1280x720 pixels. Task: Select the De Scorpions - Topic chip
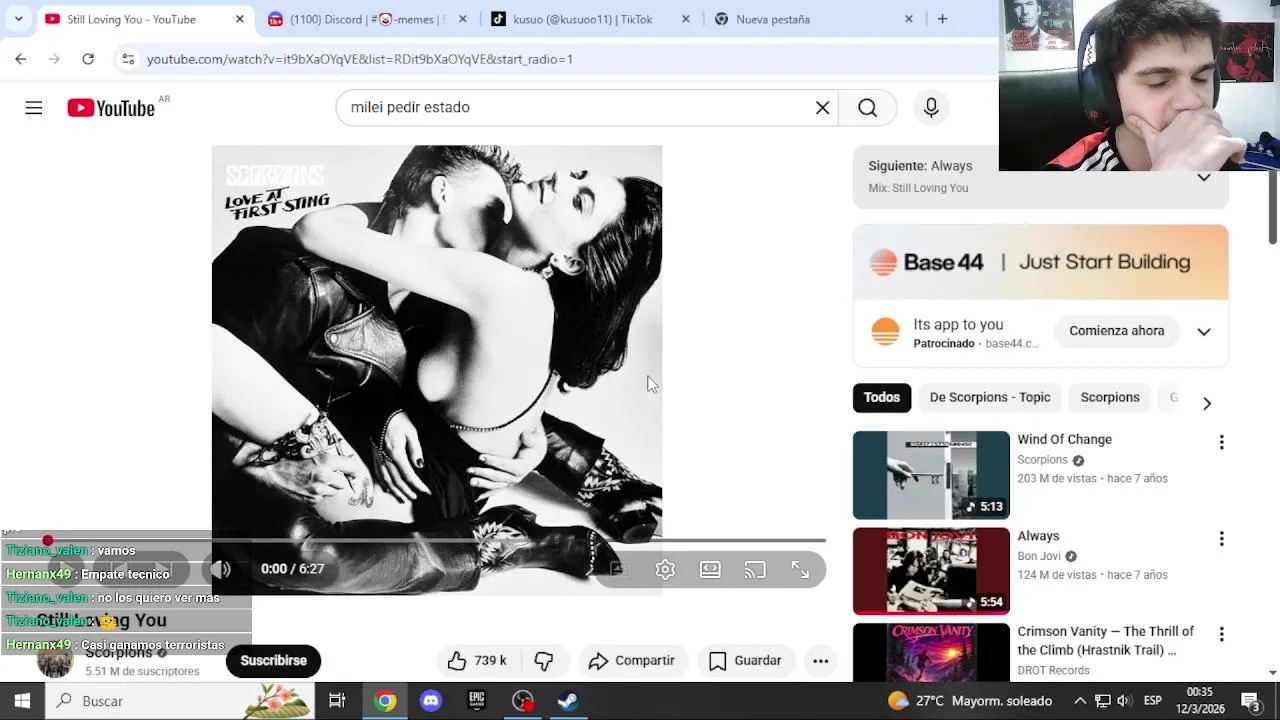(x=990, y=397)
